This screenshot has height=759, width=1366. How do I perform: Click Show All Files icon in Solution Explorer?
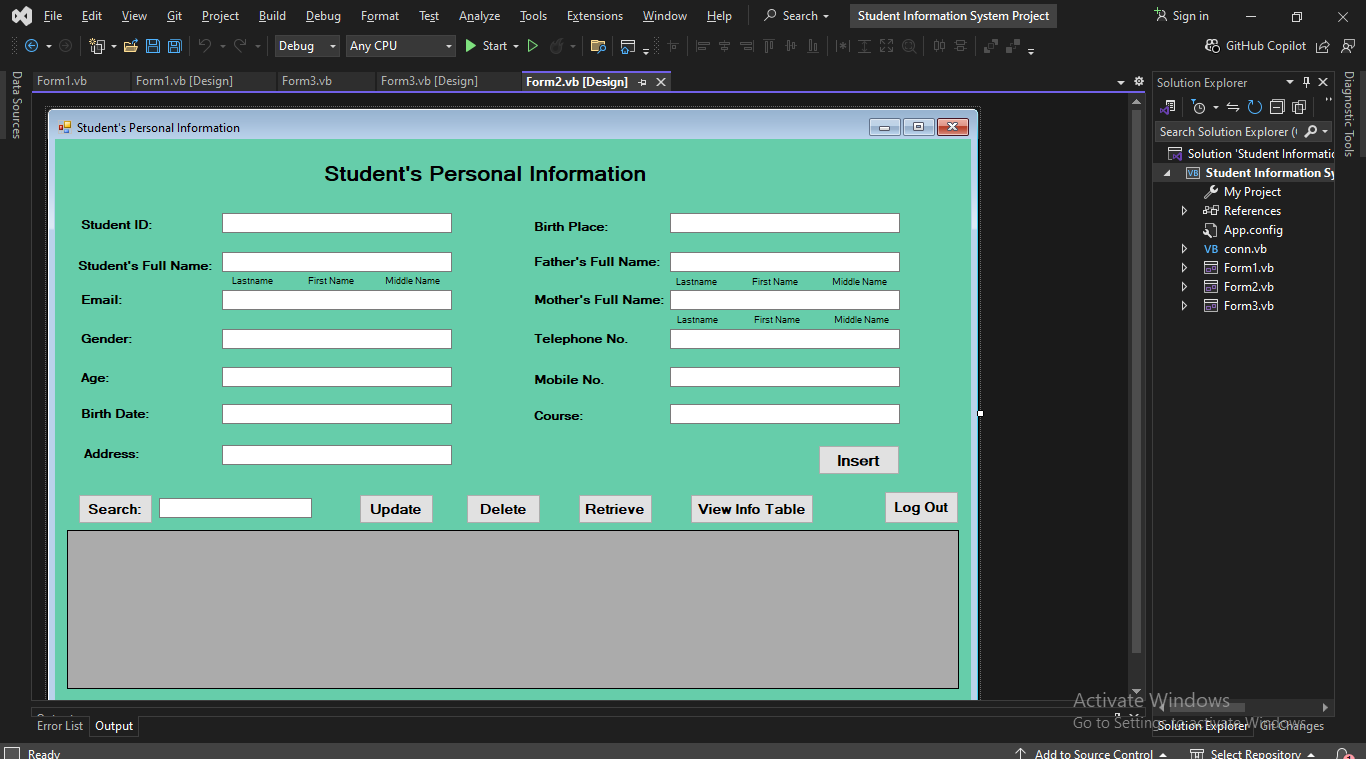point(1299,107)
